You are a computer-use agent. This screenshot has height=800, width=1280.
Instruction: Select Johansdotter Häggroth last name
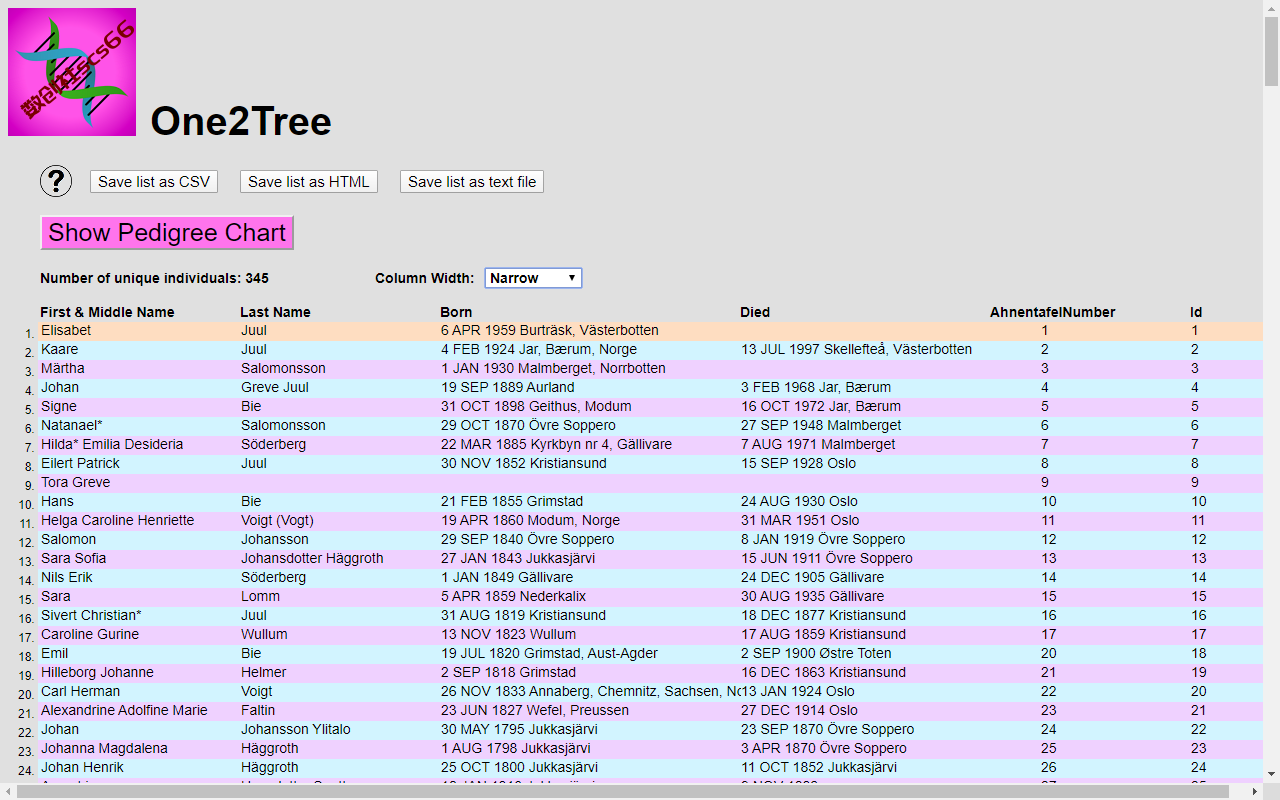(x=312, y=558)
